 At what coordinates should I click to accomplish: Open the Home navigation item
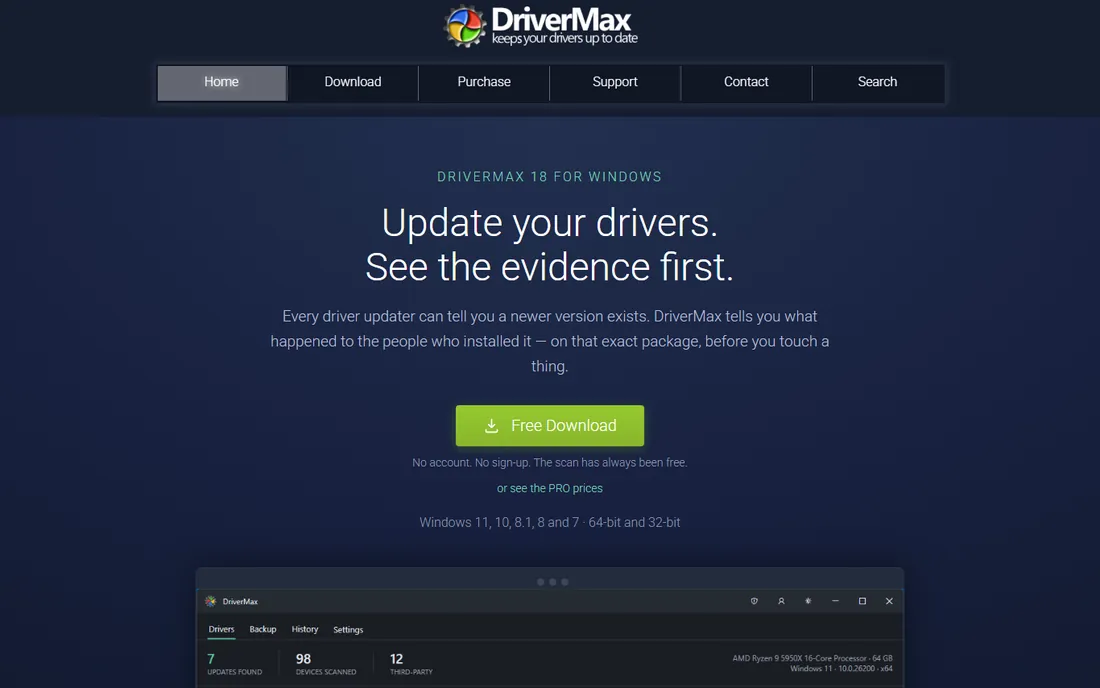click(x=222, y=83)
